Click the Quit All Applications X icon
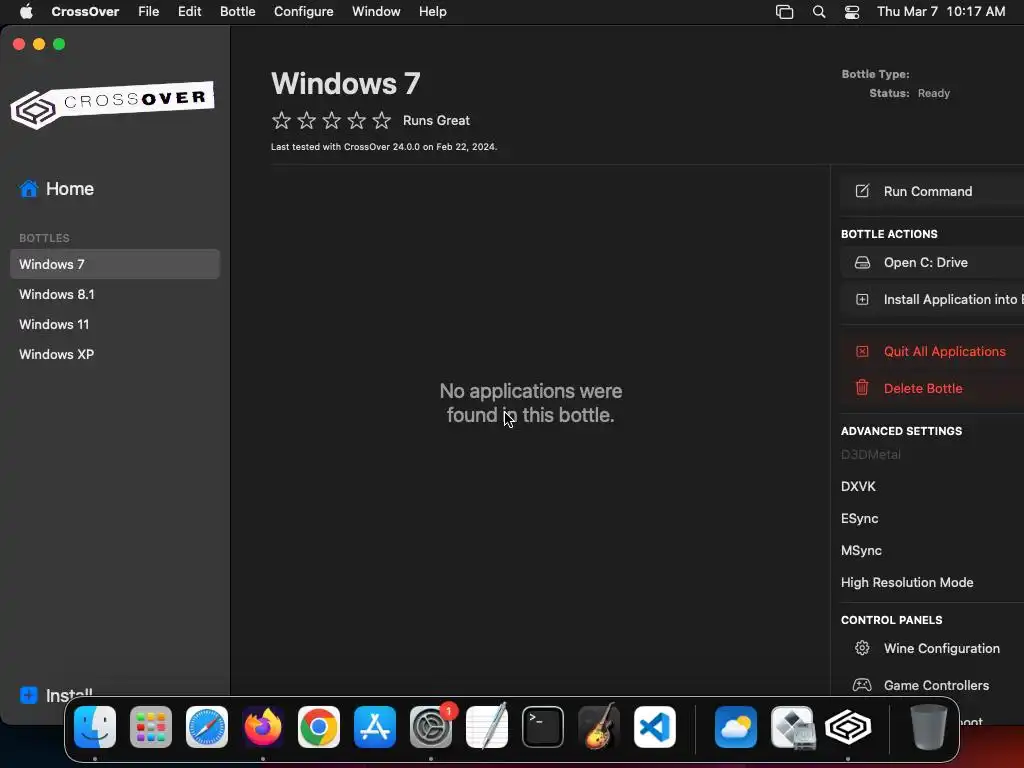The image size is (1024, 768). 862,351
